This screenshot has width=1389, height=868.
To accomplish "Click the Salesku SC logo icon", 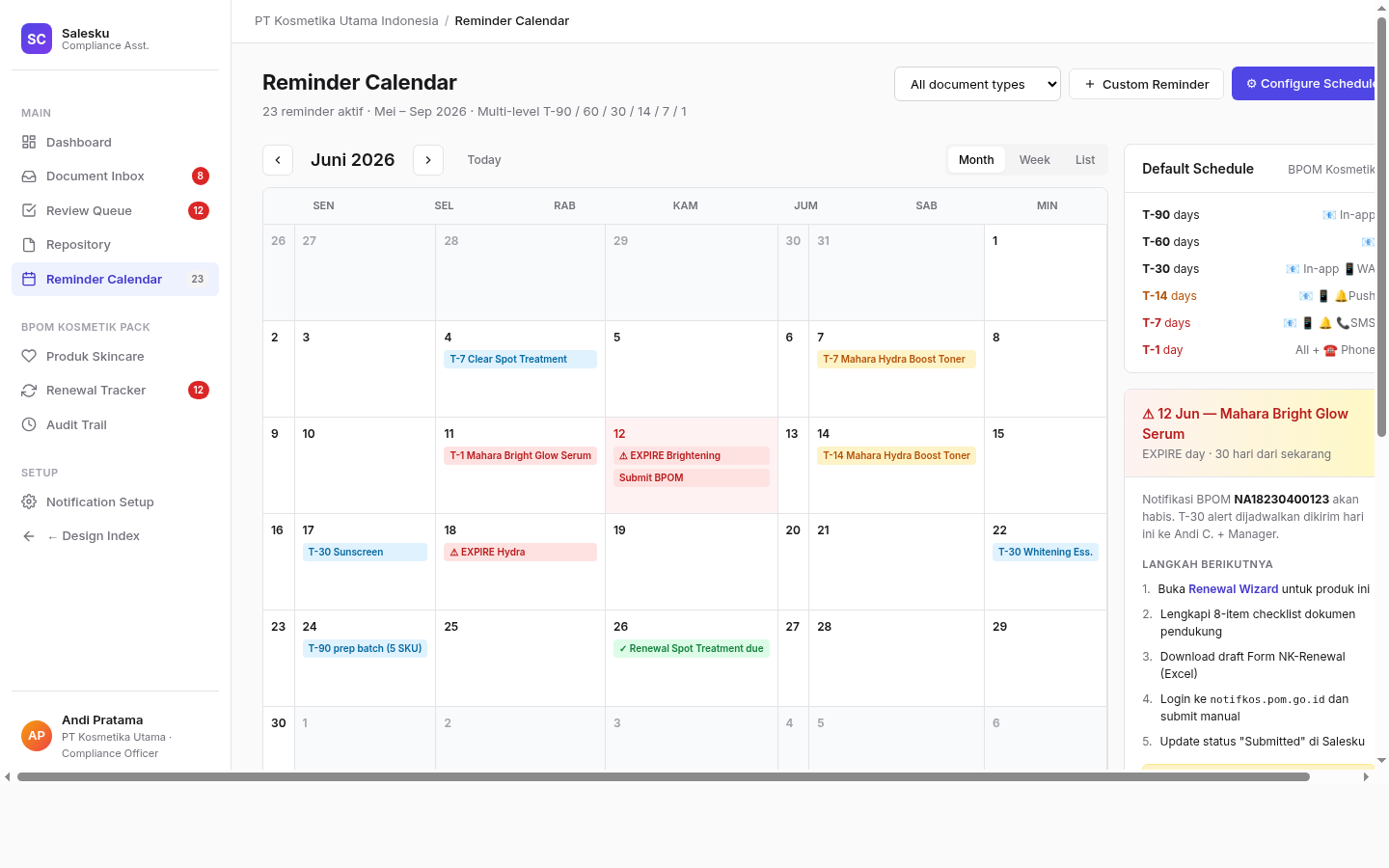I will (x=37, y=39).
